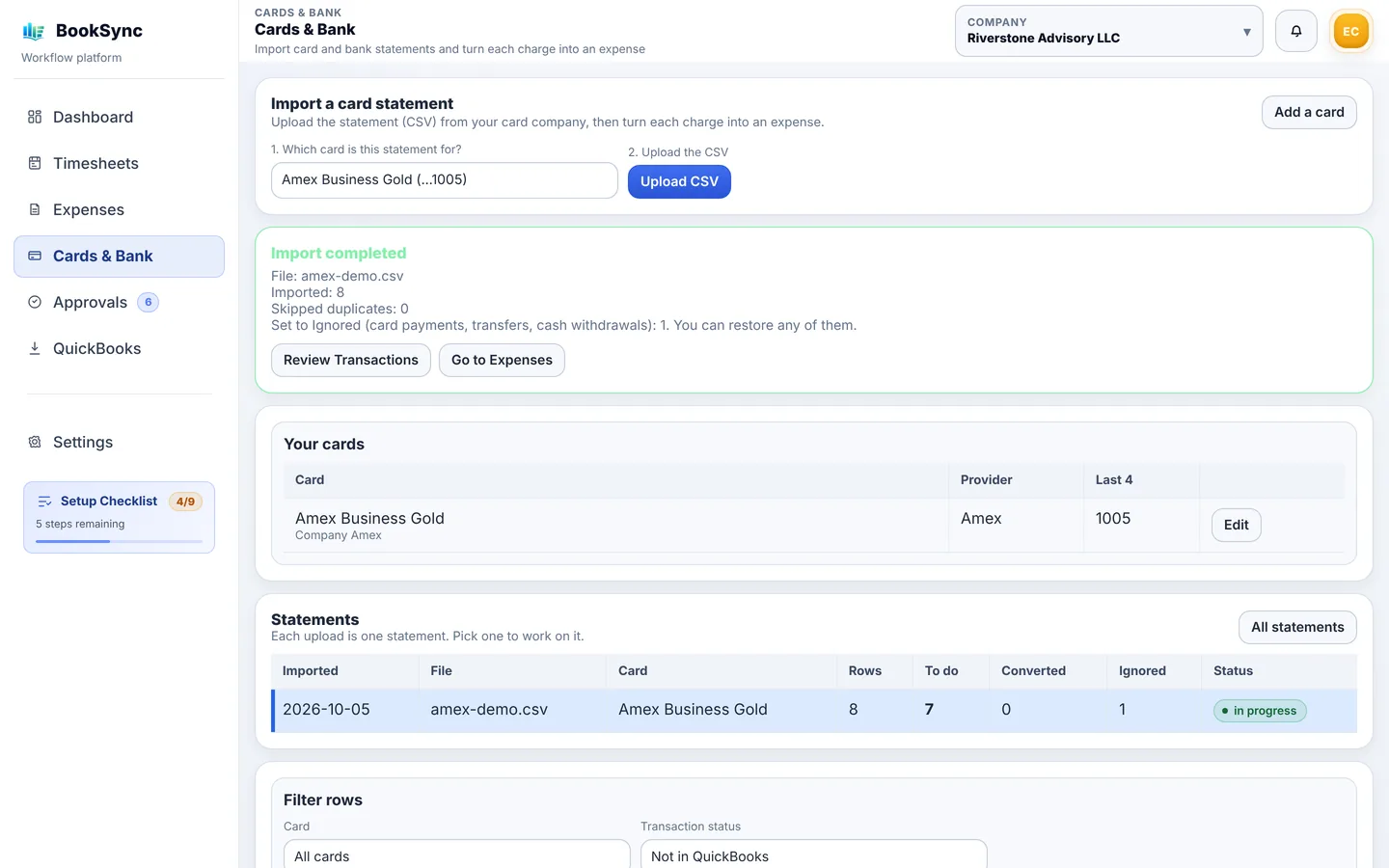Click All statements button
The image size is (1389, 868).
1297,627
